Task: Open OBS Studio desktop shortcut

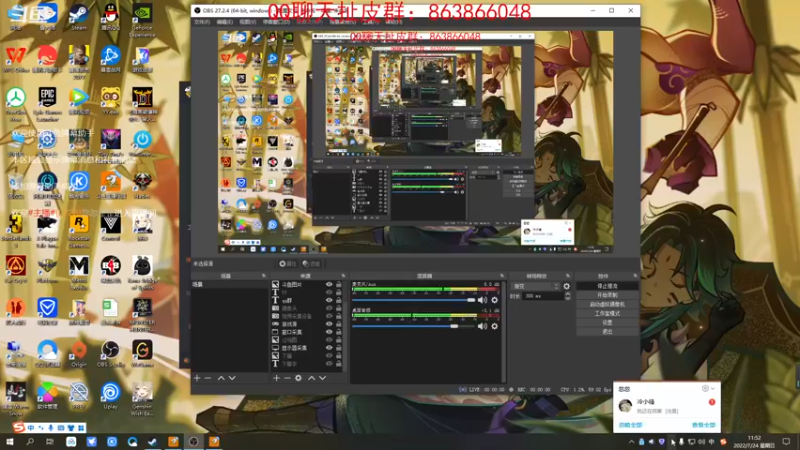Action: click(110, 354)
